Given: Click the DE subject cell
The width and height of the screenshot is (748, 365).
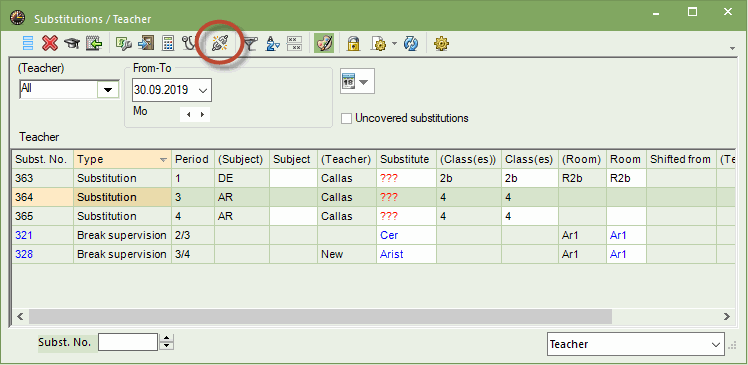Looking at the screenshot, I should [x=241, y=178].
